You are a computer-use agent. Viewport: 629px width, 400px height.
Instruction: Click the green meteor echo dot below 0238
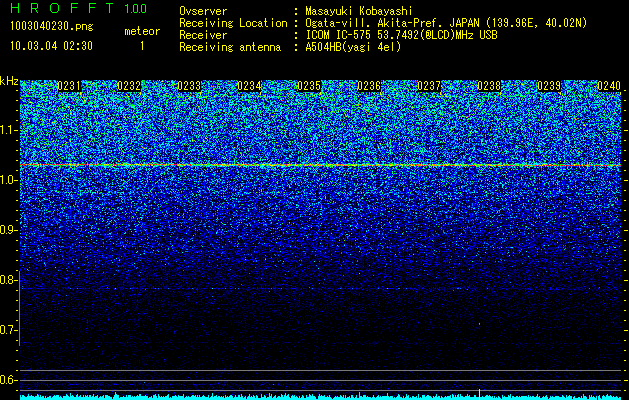coord(479,323)
